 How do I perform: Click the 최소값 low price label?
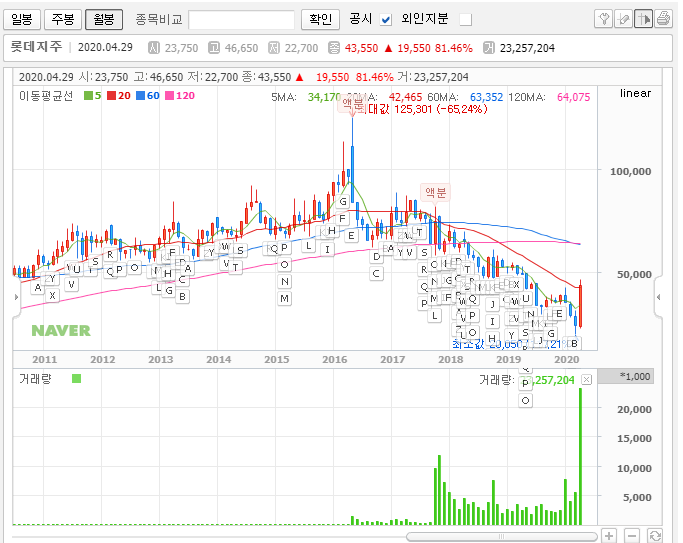(510, 344)
